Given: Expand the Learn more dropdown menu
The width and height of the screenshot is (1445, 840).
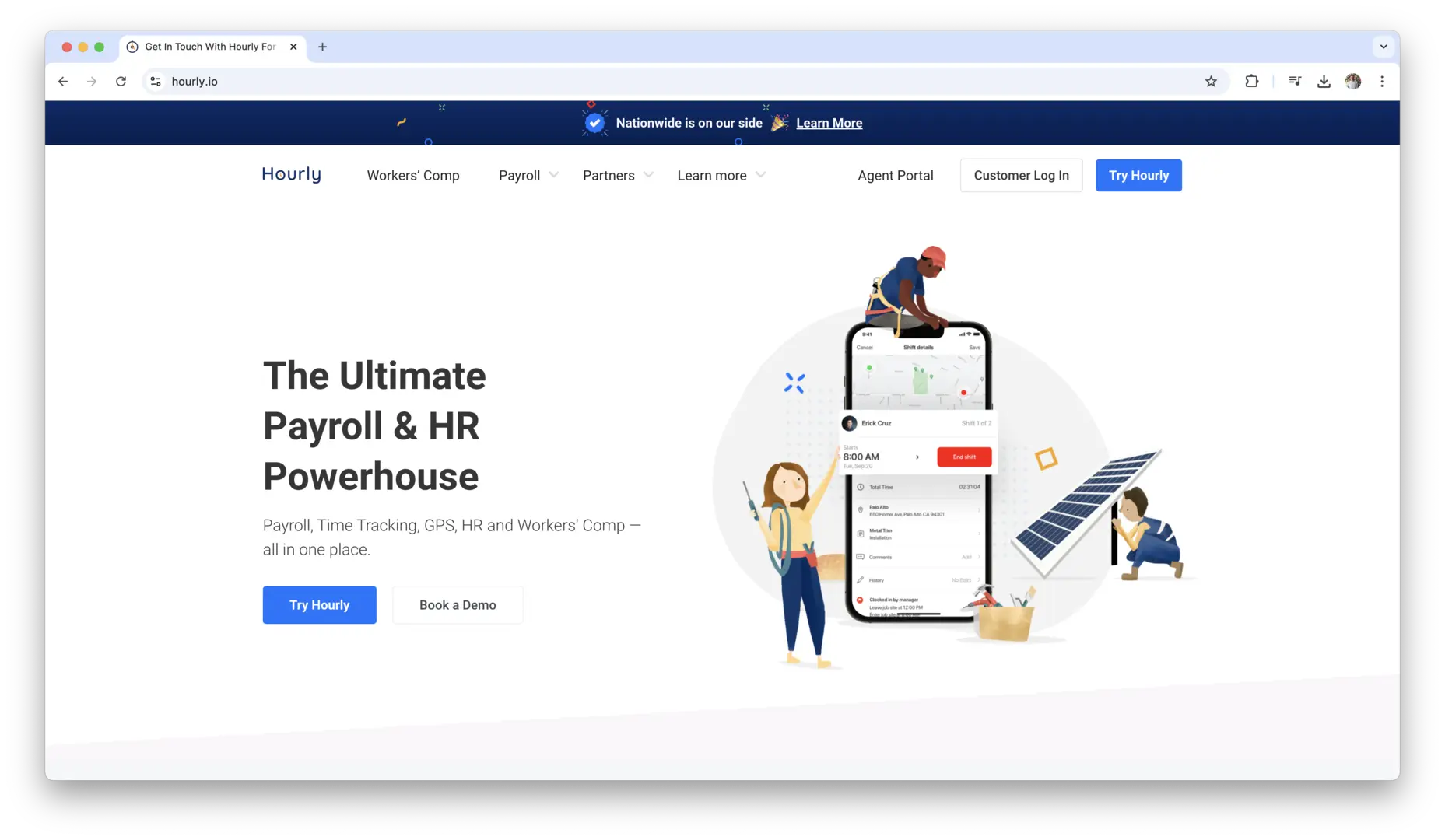Looking at the screenshot, I should pyautogui.click(x=721, y=176).
